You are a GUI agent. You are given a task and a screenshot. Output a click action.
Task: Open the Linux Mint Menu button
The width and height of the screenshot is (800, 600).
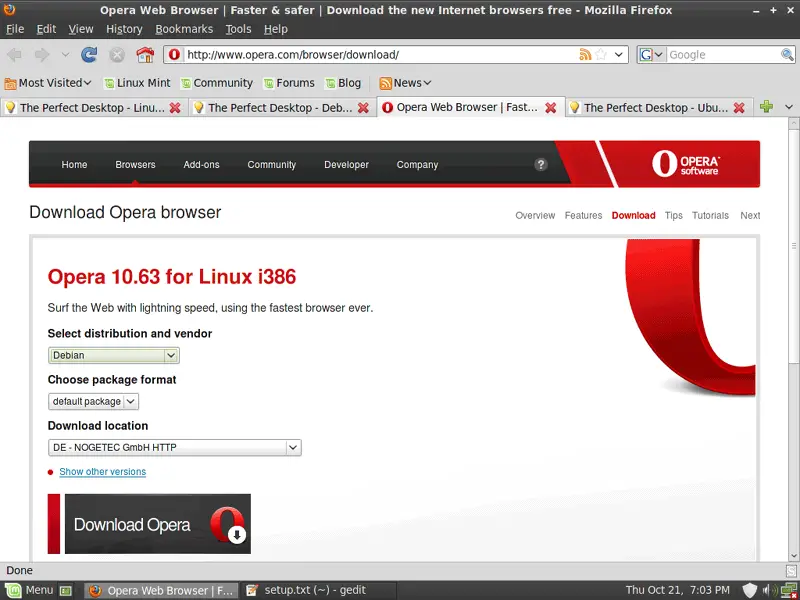tap(29, 590)
